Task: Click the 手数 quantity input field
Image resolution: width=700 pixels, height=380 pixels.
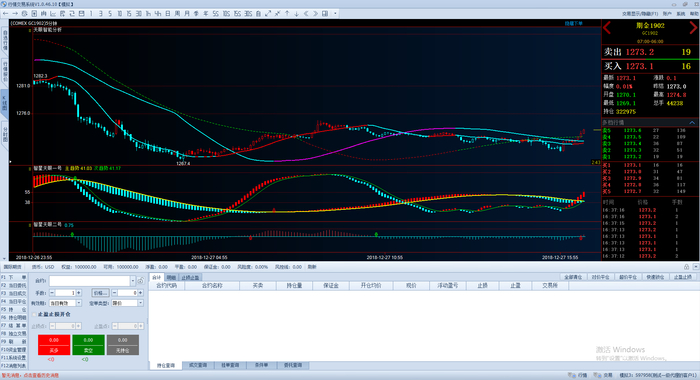Action: pos(65,293)
